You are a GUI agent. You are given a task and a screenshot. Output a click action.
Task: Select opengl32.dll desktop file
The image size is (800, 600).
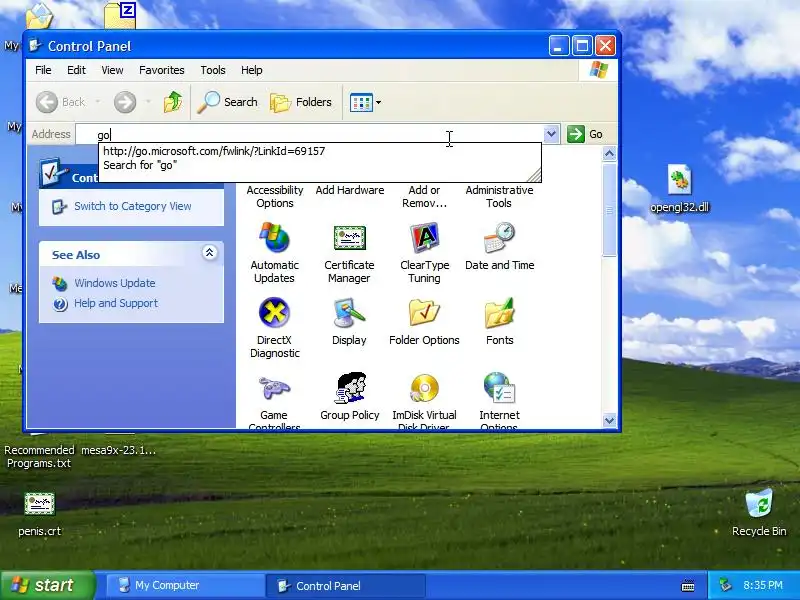(680, 188)
